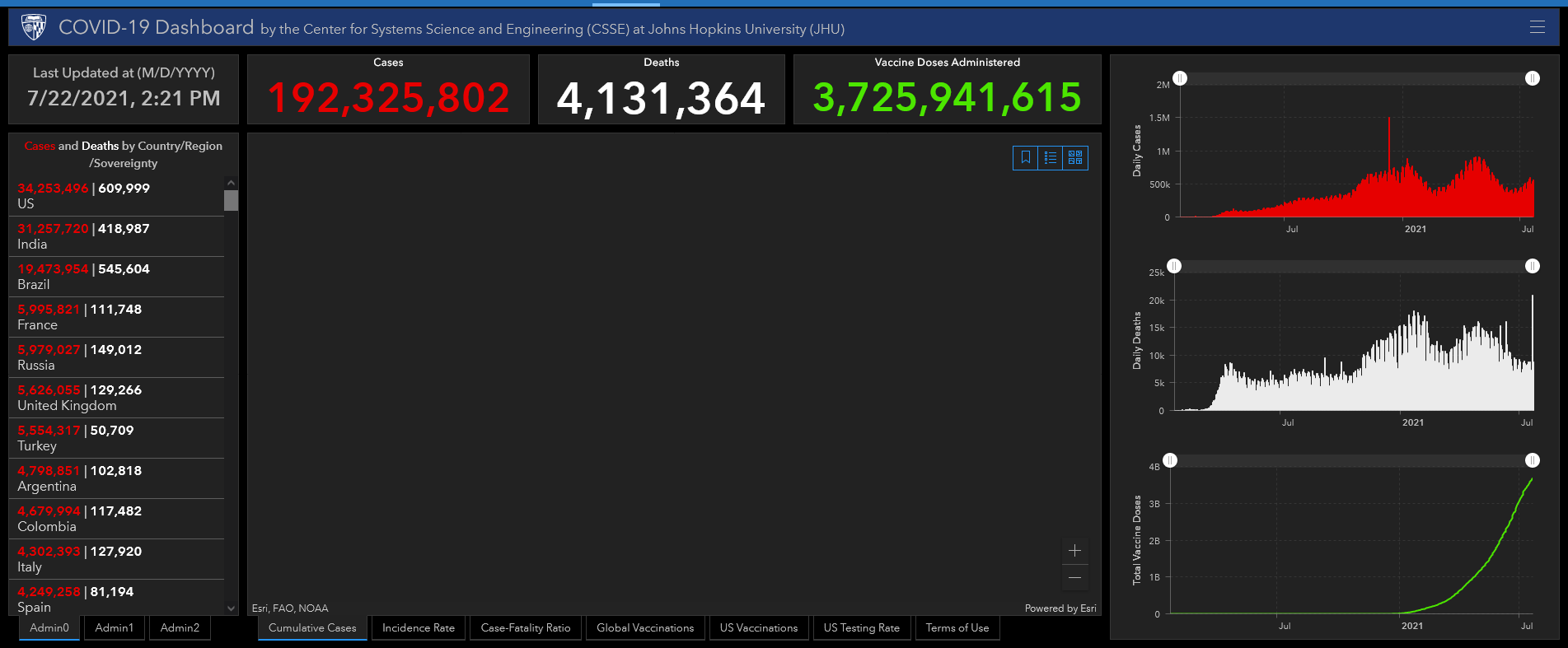Viewport: 1568px width, 648px height.
Task: Select the US row in the country list
Action: click(116, 196)
